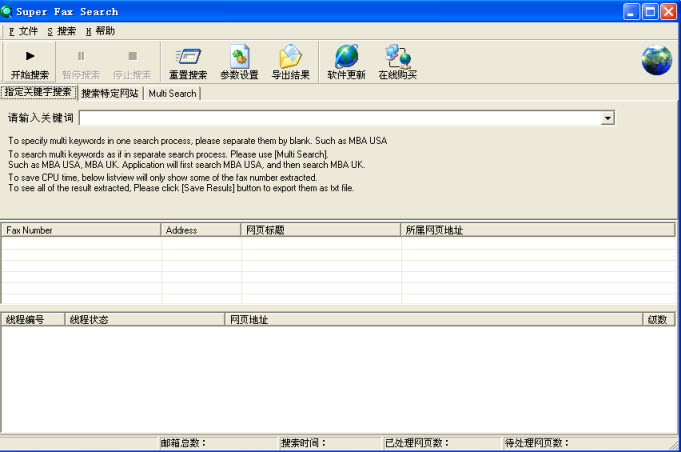Viewport: 681px width, 452px height.
Task: Open the 文件 menu
Action: (23, 31)
